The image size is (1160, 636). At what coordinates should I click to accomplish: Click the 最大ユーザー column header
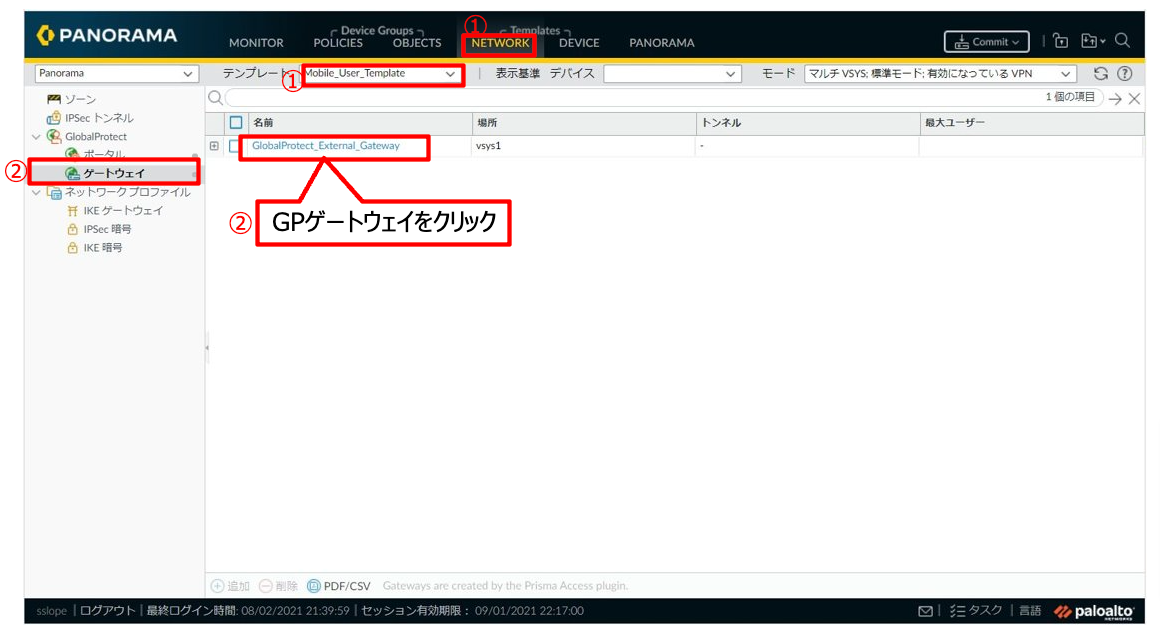pos(954,123)
